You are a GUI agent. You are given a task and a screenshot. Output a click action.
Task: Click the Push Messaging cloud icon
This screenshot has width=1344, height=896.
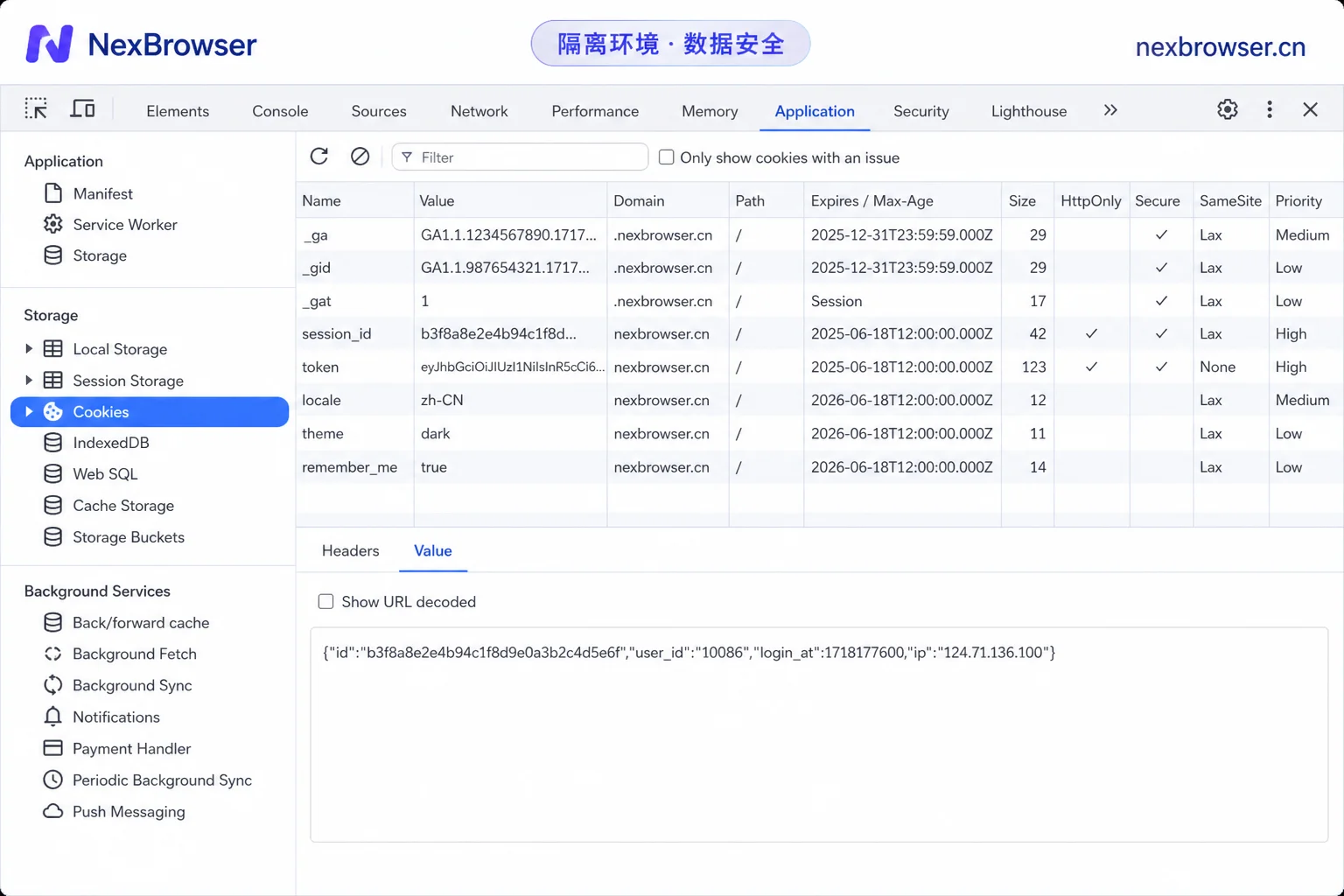53,811
